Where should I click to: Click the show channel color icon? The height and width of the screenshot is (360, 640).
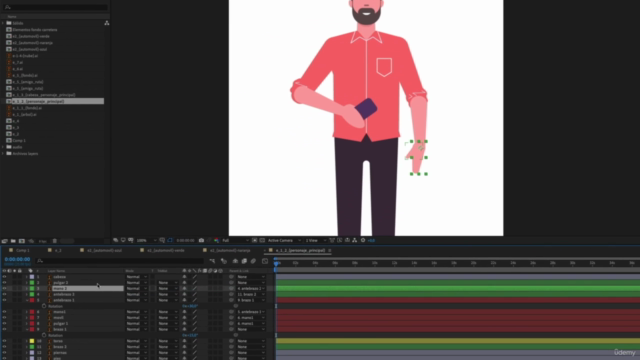pyautogui.click(x=217, y=240)
